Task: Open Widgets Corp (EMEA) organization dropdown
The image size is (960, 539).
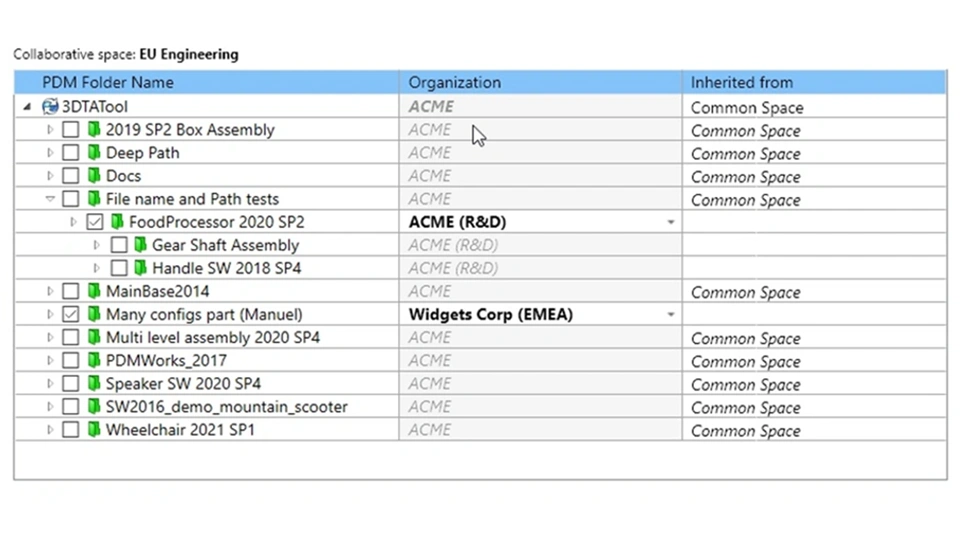Action: coord(671,315)
